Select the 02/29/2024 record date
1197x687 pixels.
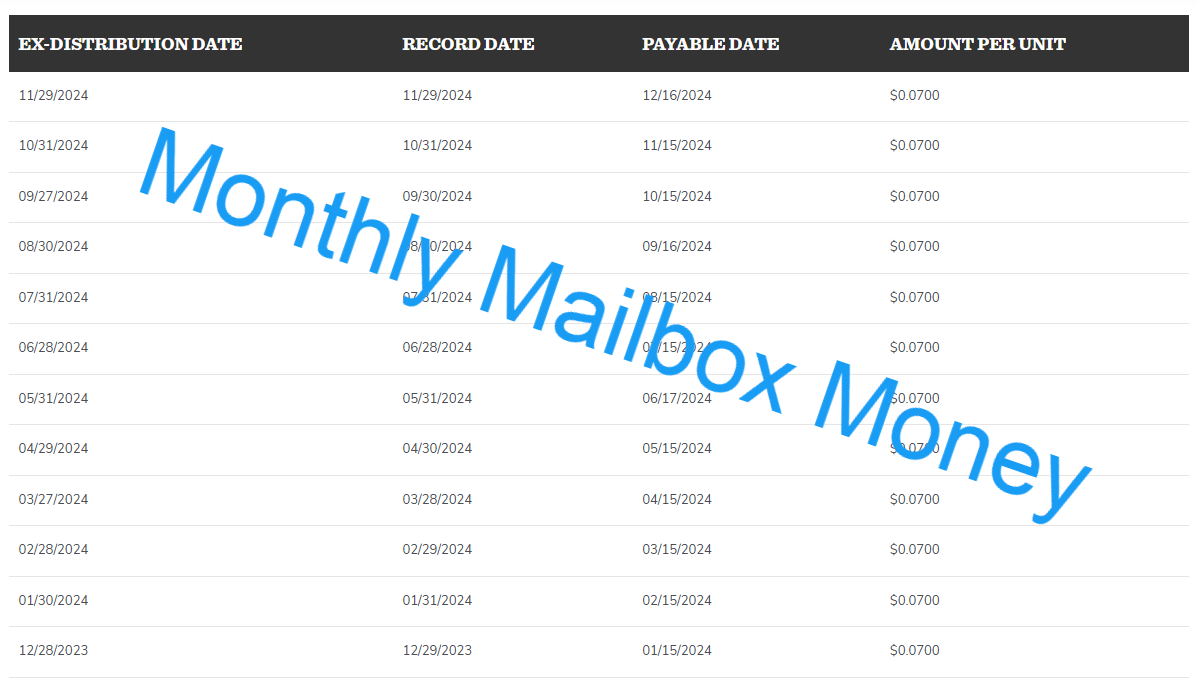pos(437,549)
